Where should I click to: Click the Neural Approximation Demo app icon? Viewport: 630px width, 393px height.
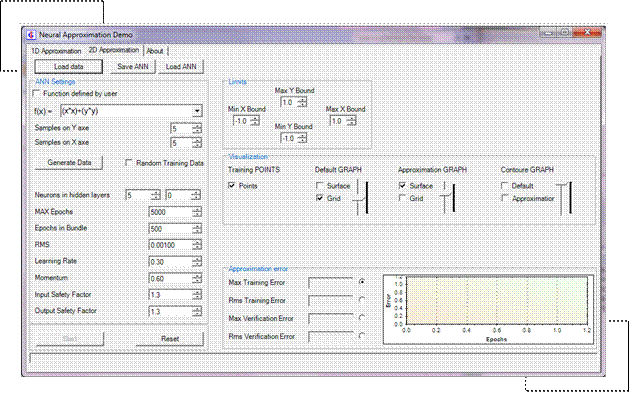click(x=31, y=35)
